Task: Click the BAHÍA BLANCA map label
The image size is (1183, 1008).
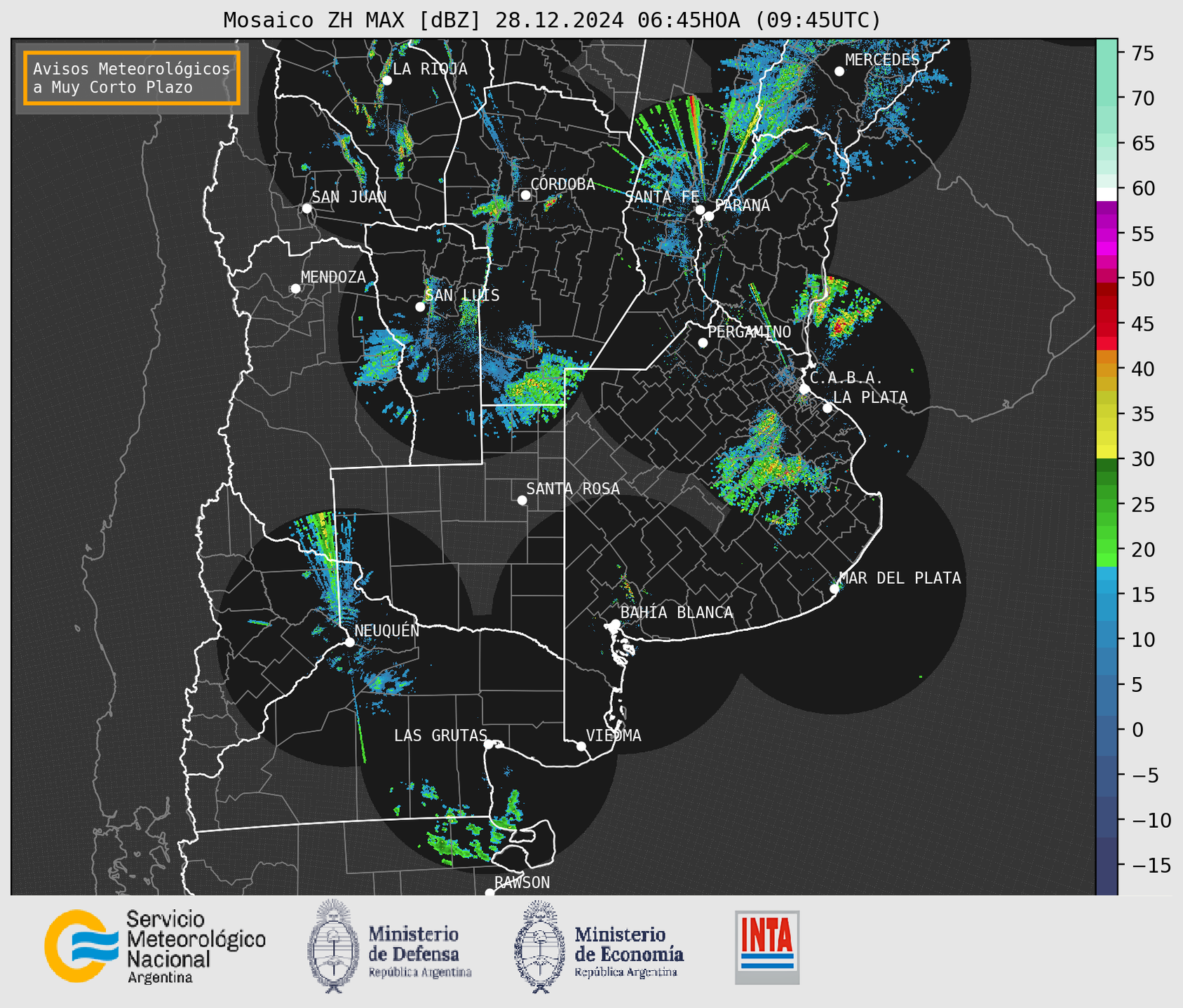Action: [x=676, y=613]
